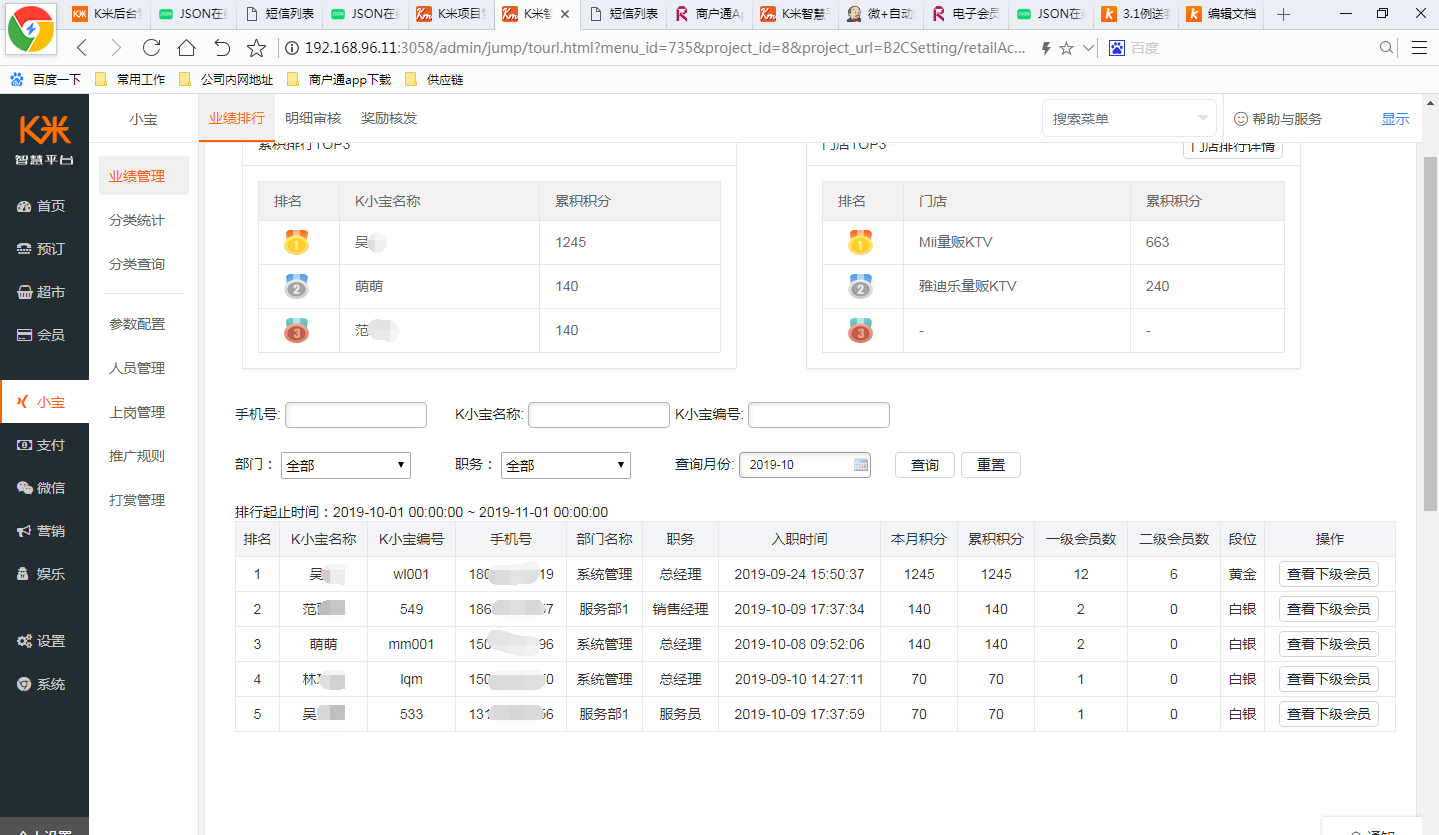The image size is (1439, 835).
Task: Open the 系统 system item in sidebar
Action: point(44,684)
